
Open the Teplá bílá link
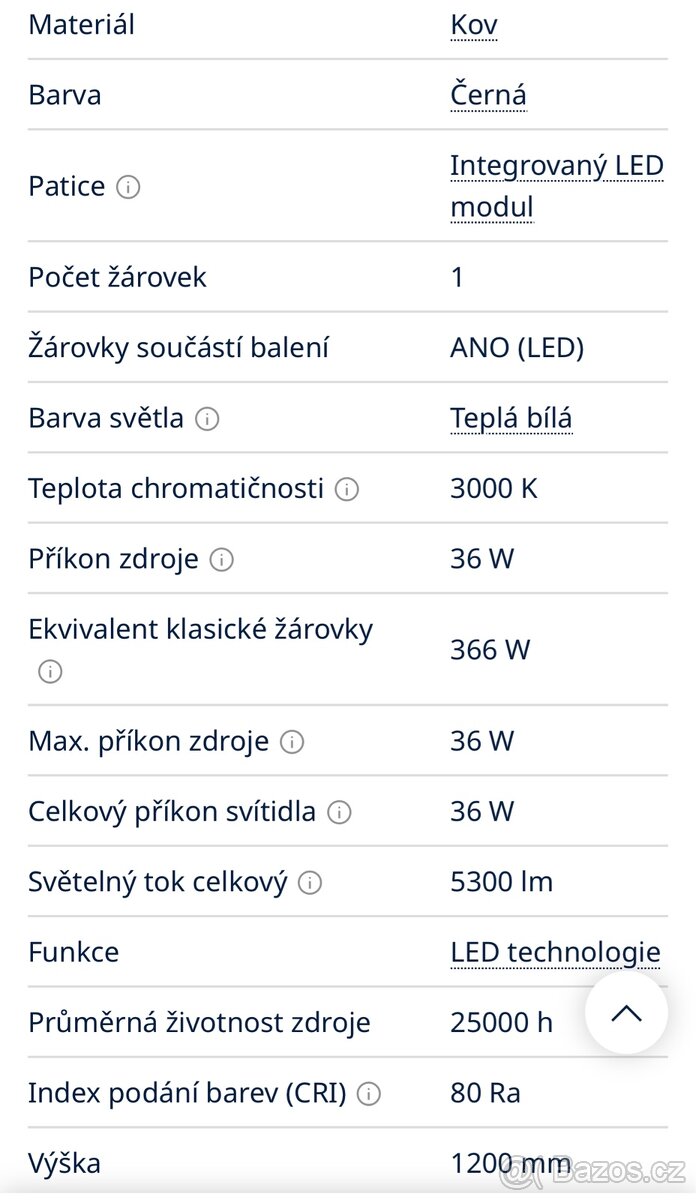511,418
